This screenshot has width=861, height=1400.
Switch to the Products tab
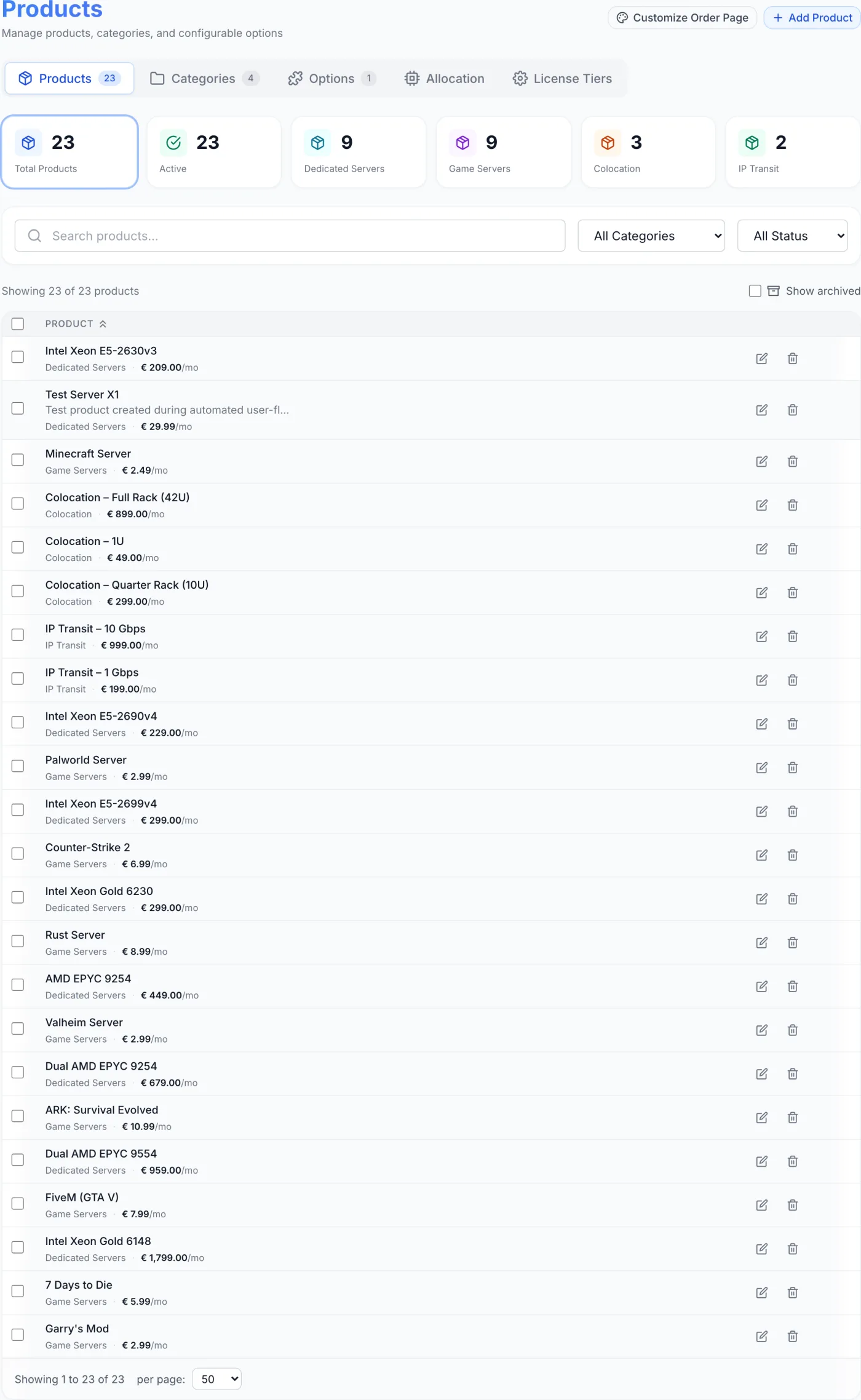click(x=69, y=78)
